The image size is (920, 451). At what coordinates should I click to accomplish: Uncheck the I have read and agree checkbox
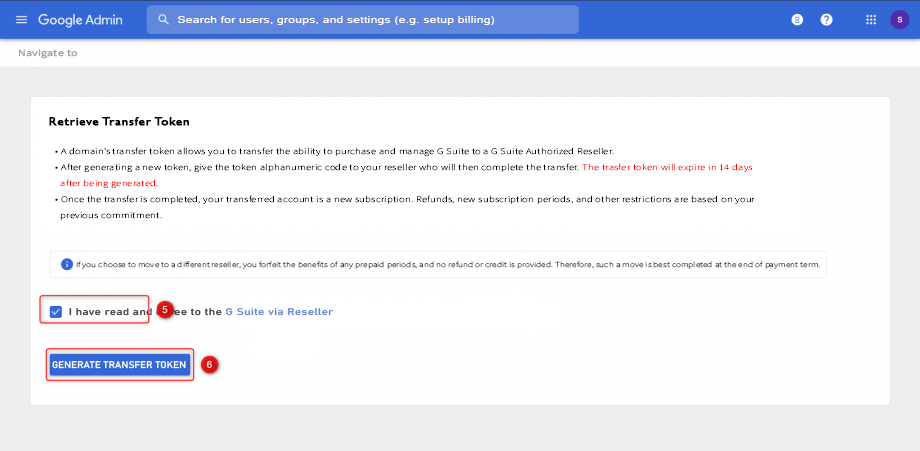[56, 312]
